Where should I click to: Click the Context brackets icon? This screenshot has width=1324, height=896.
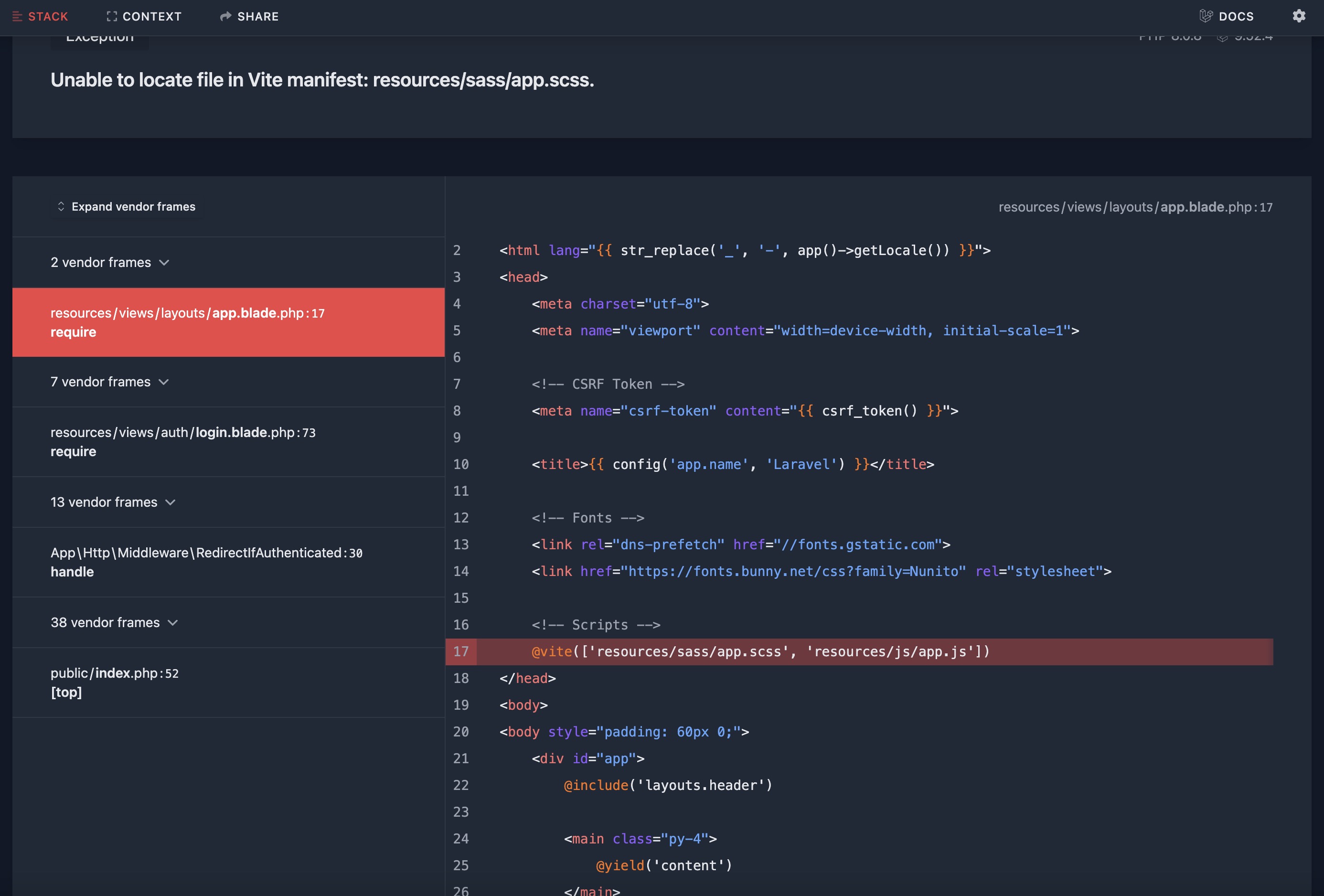[x=112, y=17]
